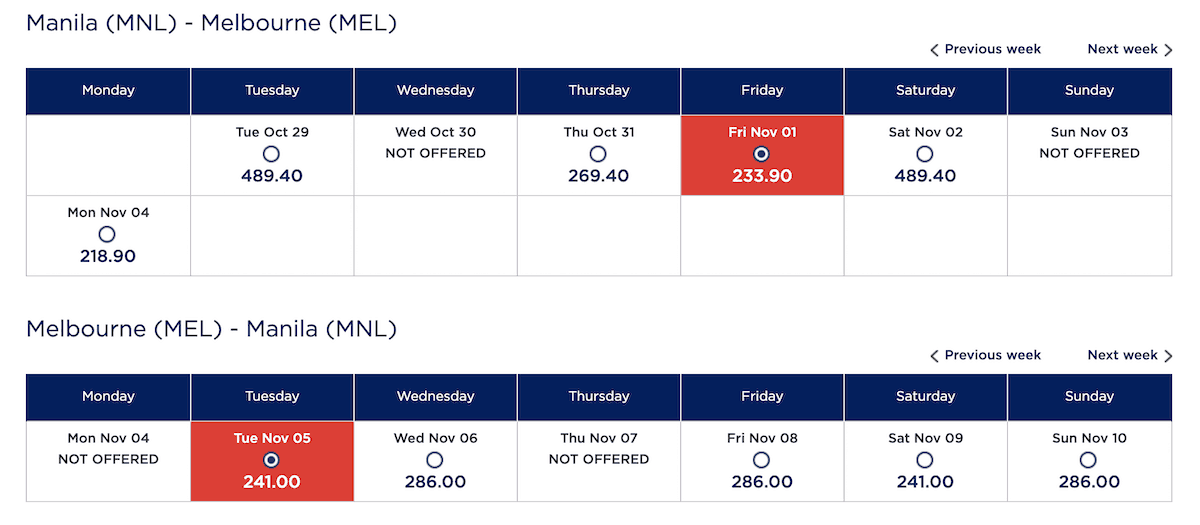Screen dimensions: 1200x525
Task: Choose the Wed Nov 06 return fare
Action: 435,460
